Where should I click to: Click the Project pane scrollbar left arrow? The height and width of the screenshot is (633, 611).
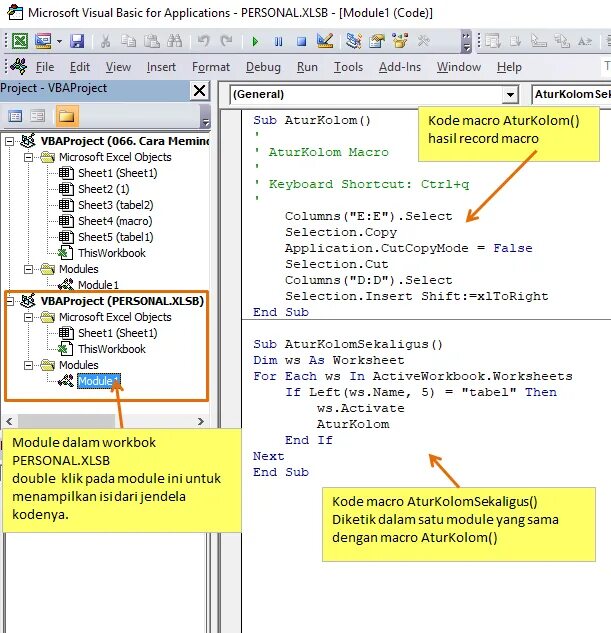9,421
